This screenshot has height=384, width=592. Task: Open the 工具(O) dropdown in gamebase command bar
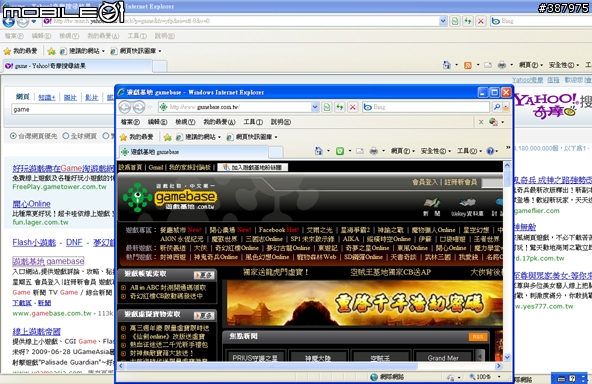pyautogui.click(x=469, y=151)
